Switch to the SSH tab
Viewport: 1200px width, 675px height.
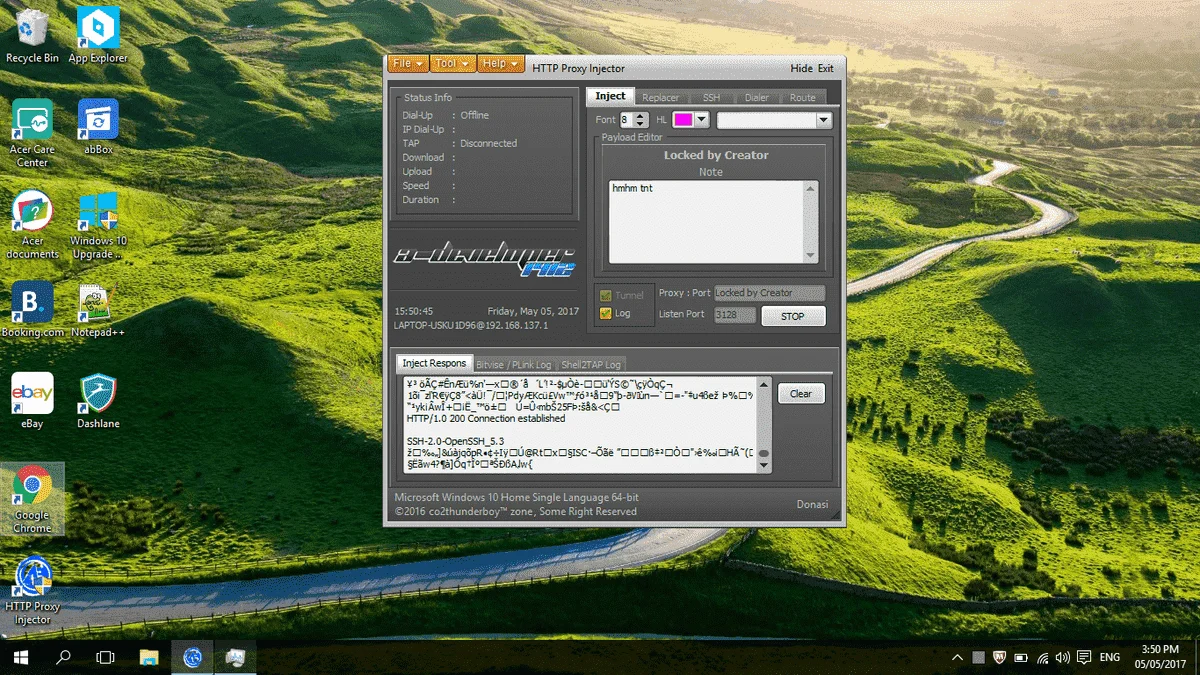pos(711,97)
